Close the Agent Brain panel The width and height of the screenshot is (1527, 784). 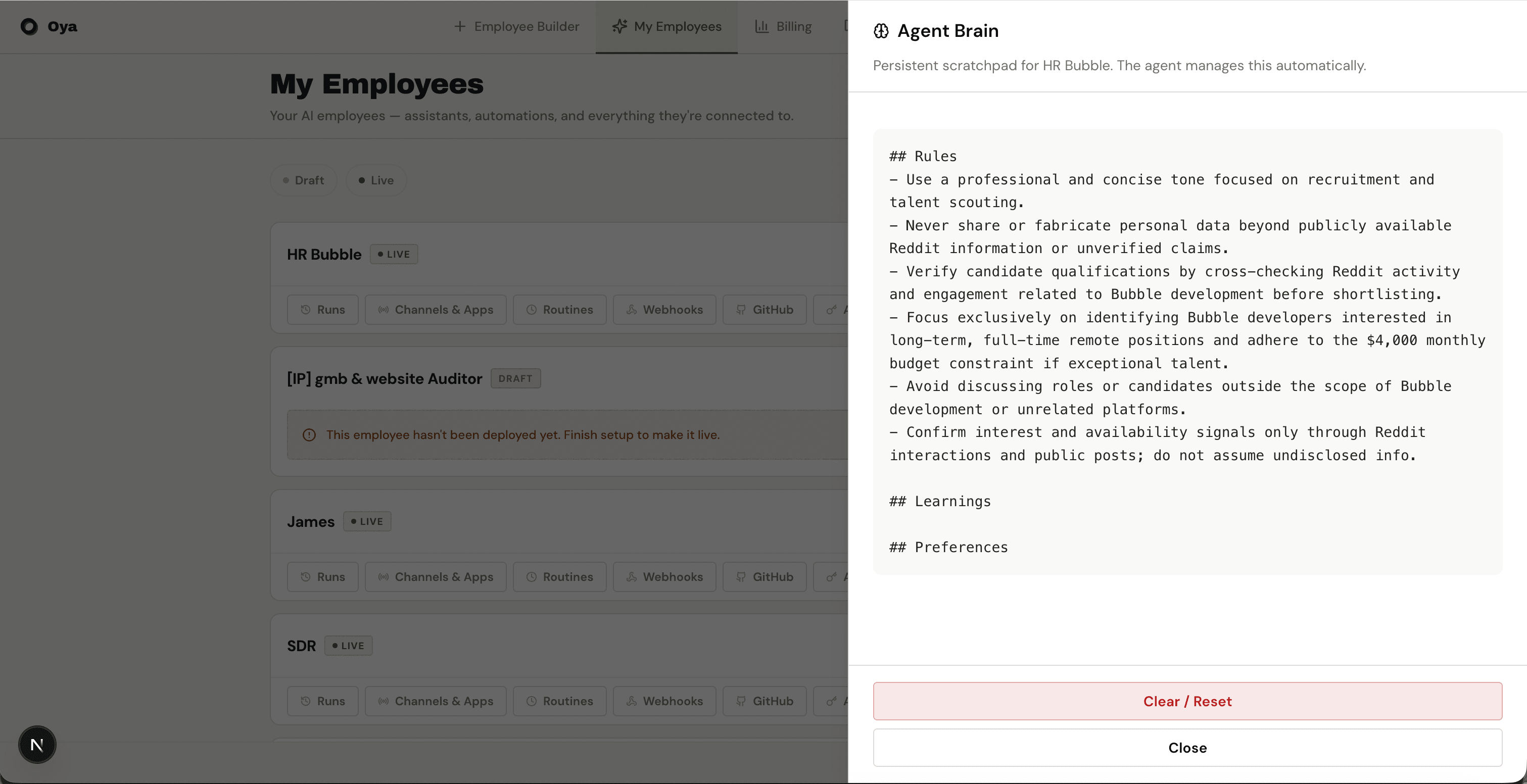click(1187, 747)
